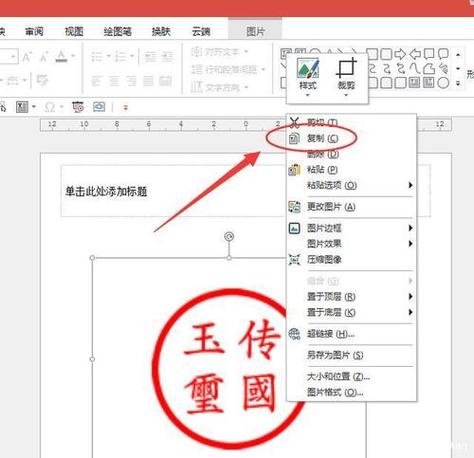Choose 剪切(T) from the context menu
Viewport: 474px width, 458px height.
tap(351, 122)
